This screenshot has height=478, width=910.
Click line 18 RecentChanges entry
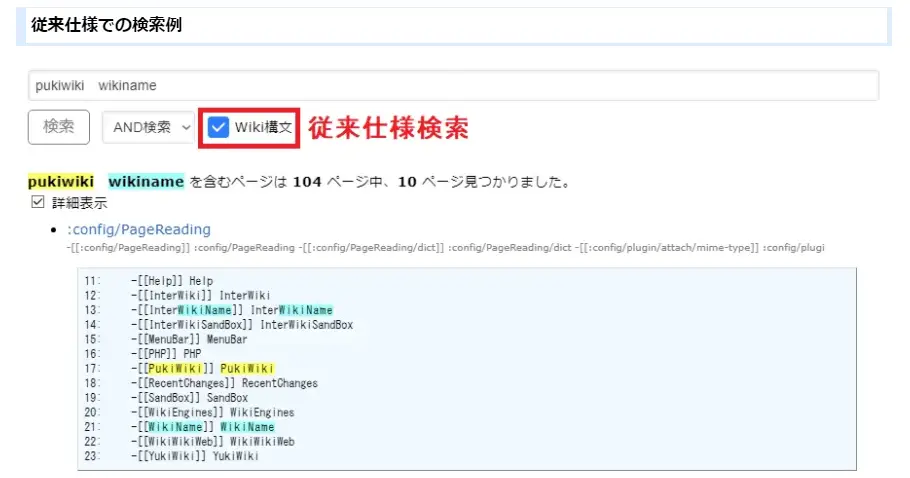click(x=224, y=383)
